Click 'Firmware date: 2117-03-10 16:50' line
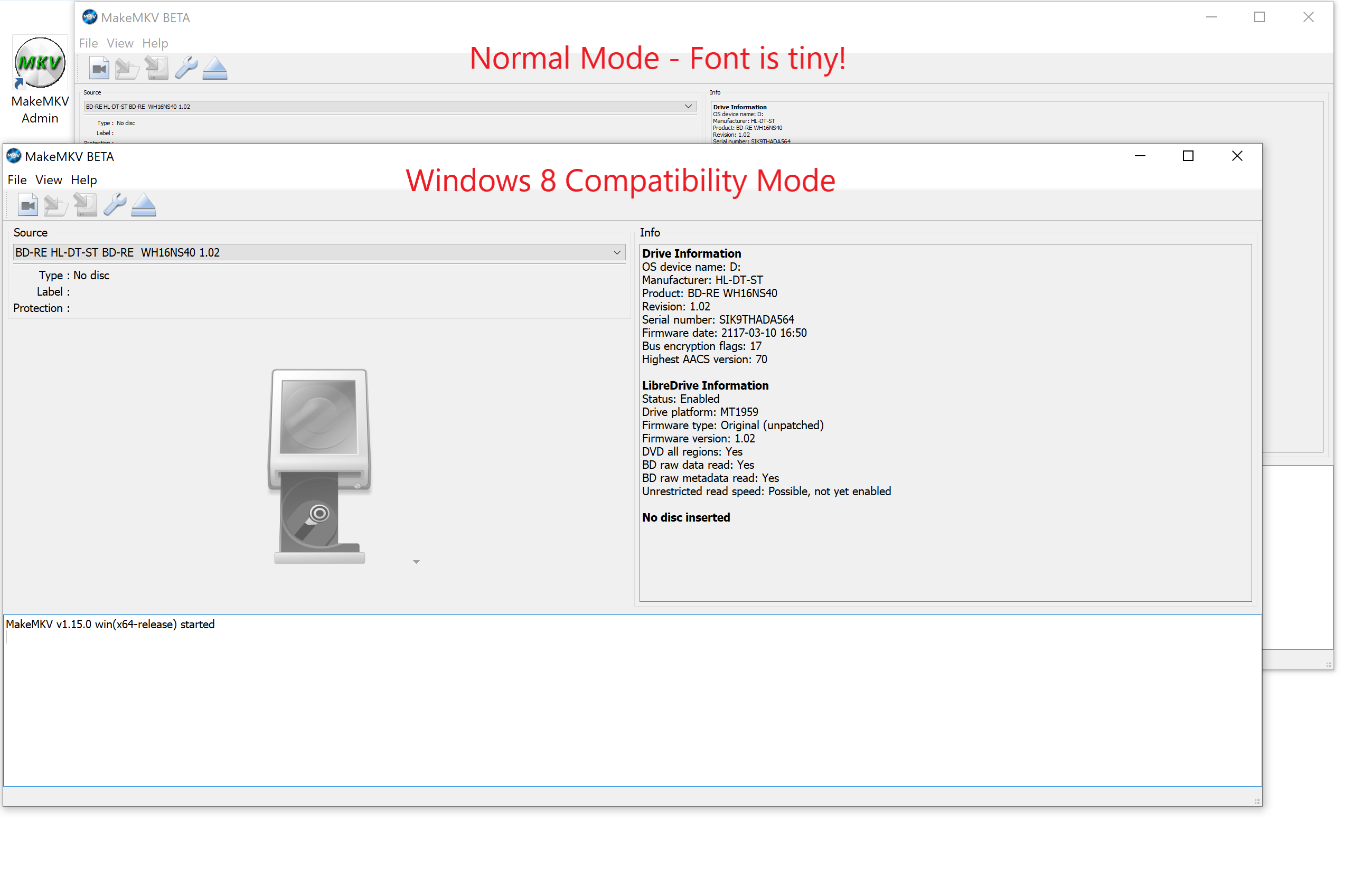 [x=724, y=333]
